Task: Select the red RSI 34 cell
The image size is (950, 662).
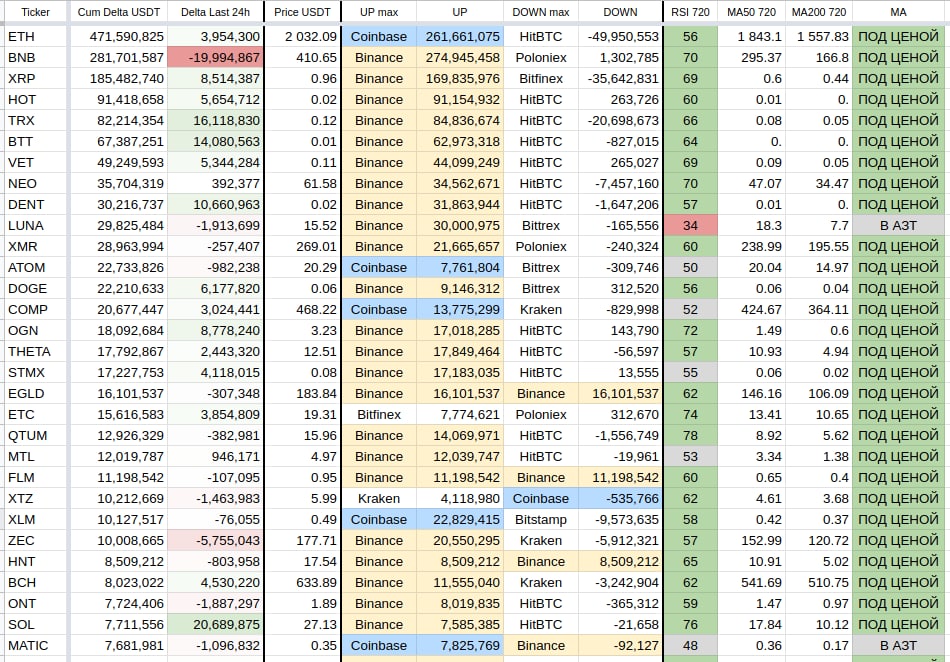Action: coord(690,226)
